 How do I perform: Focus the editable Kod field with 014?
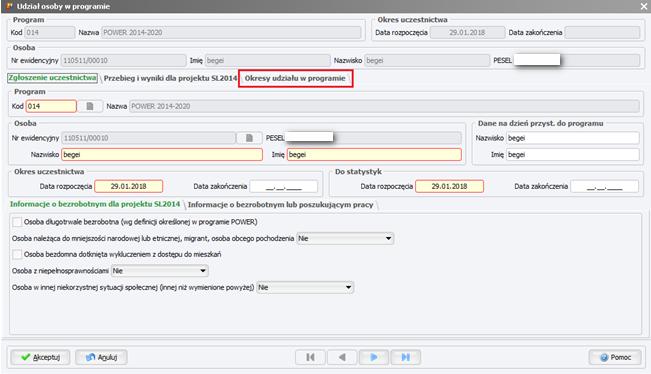coord(51,106)
